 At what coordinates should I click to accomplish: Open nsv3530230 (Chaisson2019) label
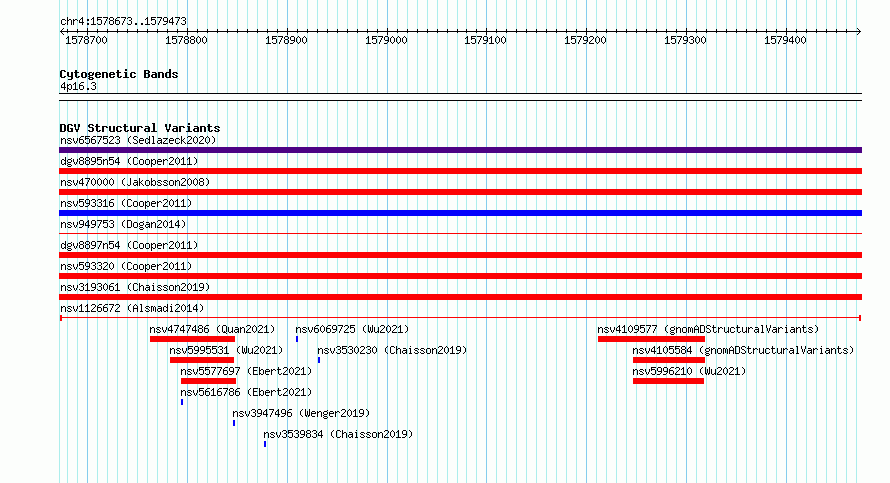(392, 350)
